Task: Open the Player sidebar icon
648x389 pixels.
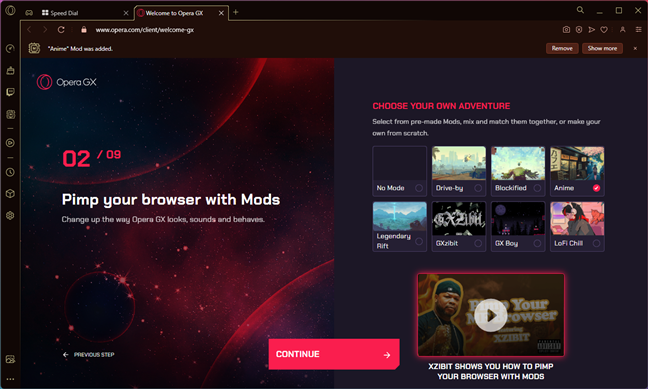Action: tap(10, 143)
